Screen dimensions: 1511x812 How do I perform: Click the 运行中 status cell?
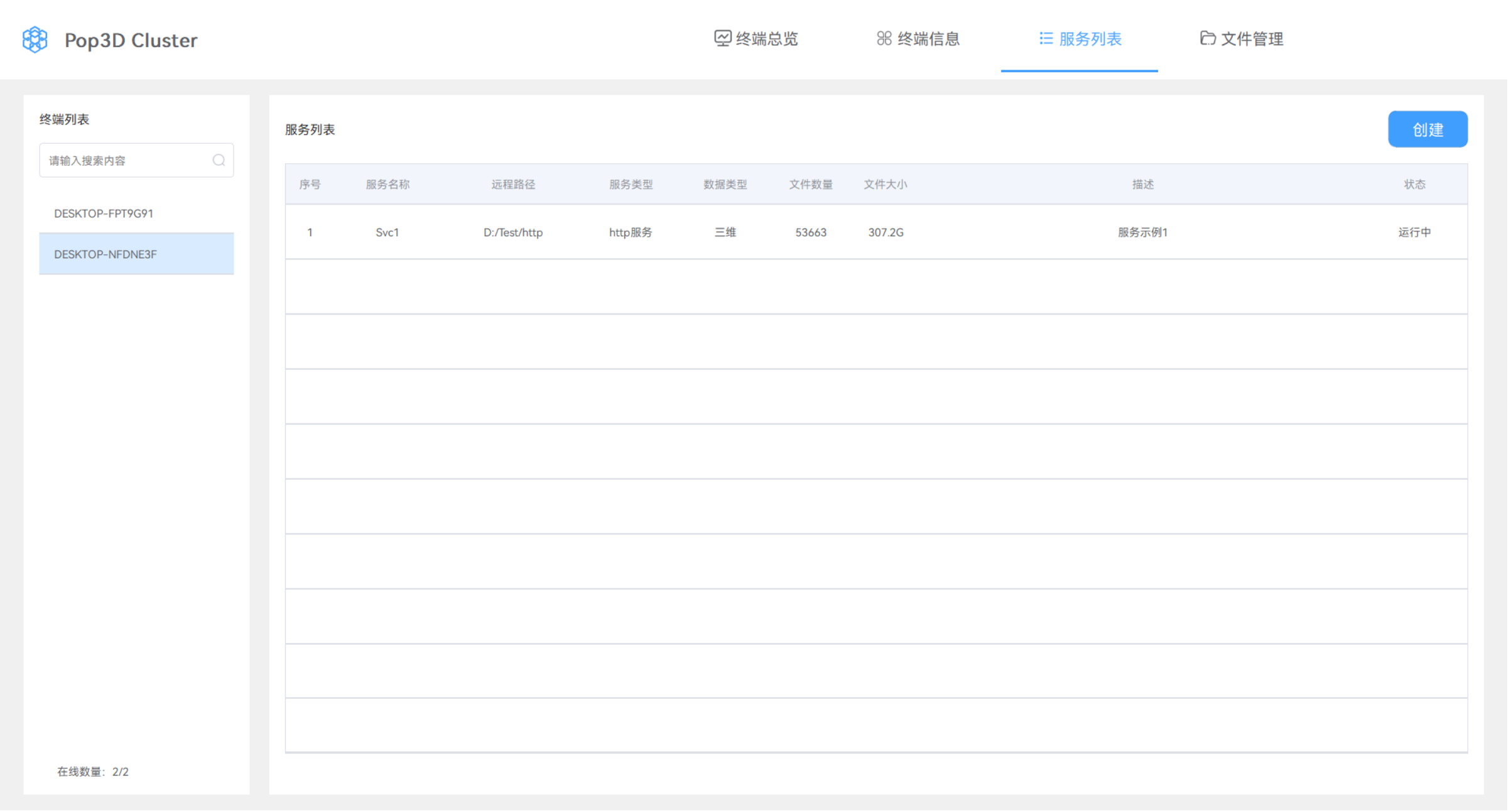point(1414,232)
